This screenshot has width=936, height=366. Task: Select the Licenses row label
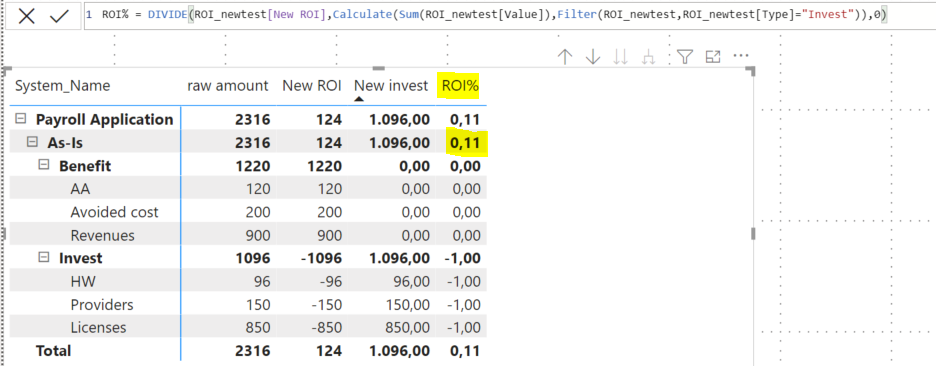(x=98, y=328)
